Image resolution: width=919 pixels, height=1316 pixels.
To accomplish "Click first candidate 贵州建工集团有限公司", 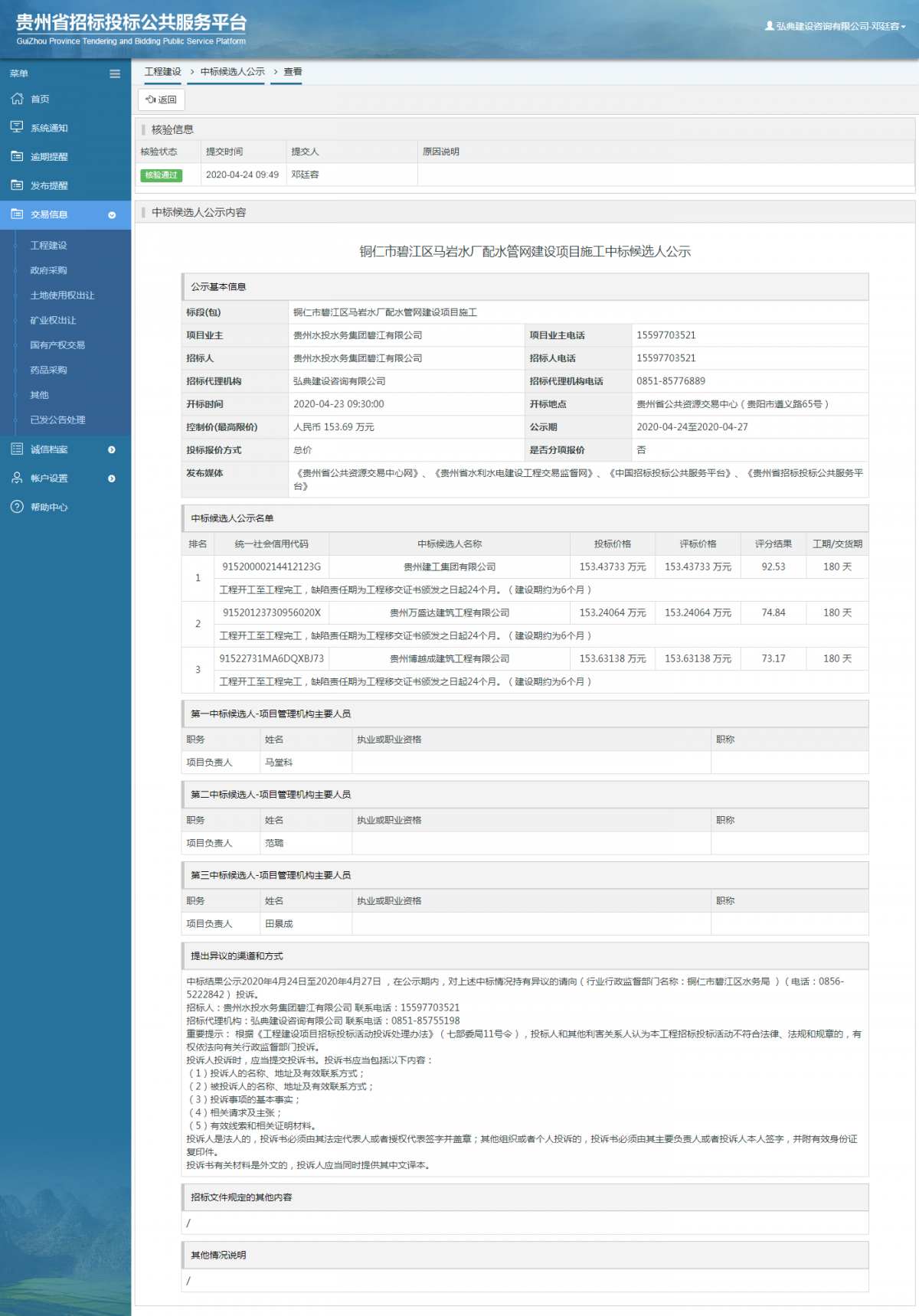I will pos(450,567).
